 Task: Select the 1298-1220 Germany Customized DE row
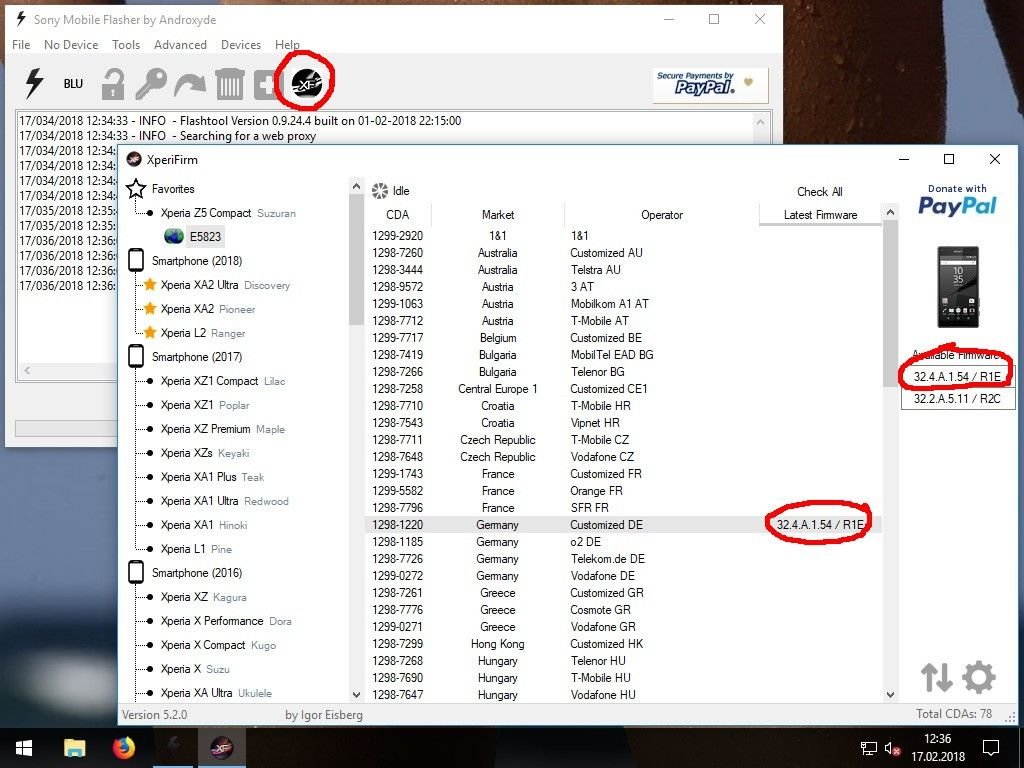[x=623, y=525]
